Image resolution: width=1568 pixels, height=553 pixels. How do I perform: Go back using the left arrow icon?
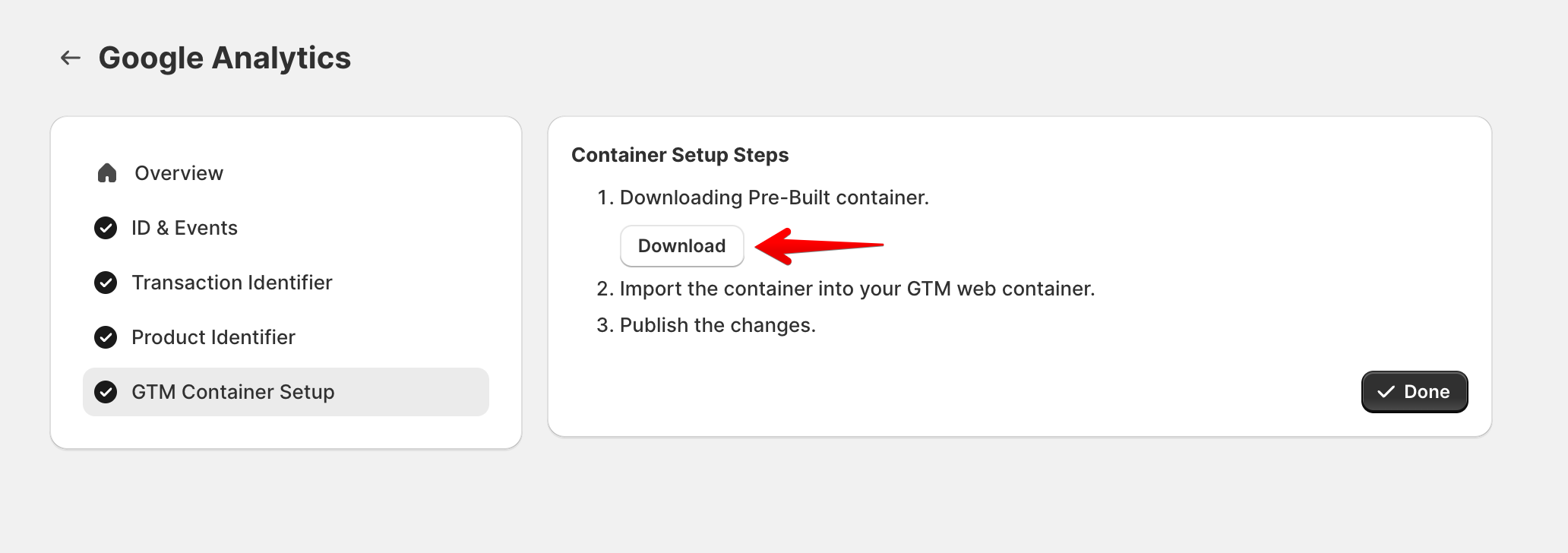coord(71,58)
